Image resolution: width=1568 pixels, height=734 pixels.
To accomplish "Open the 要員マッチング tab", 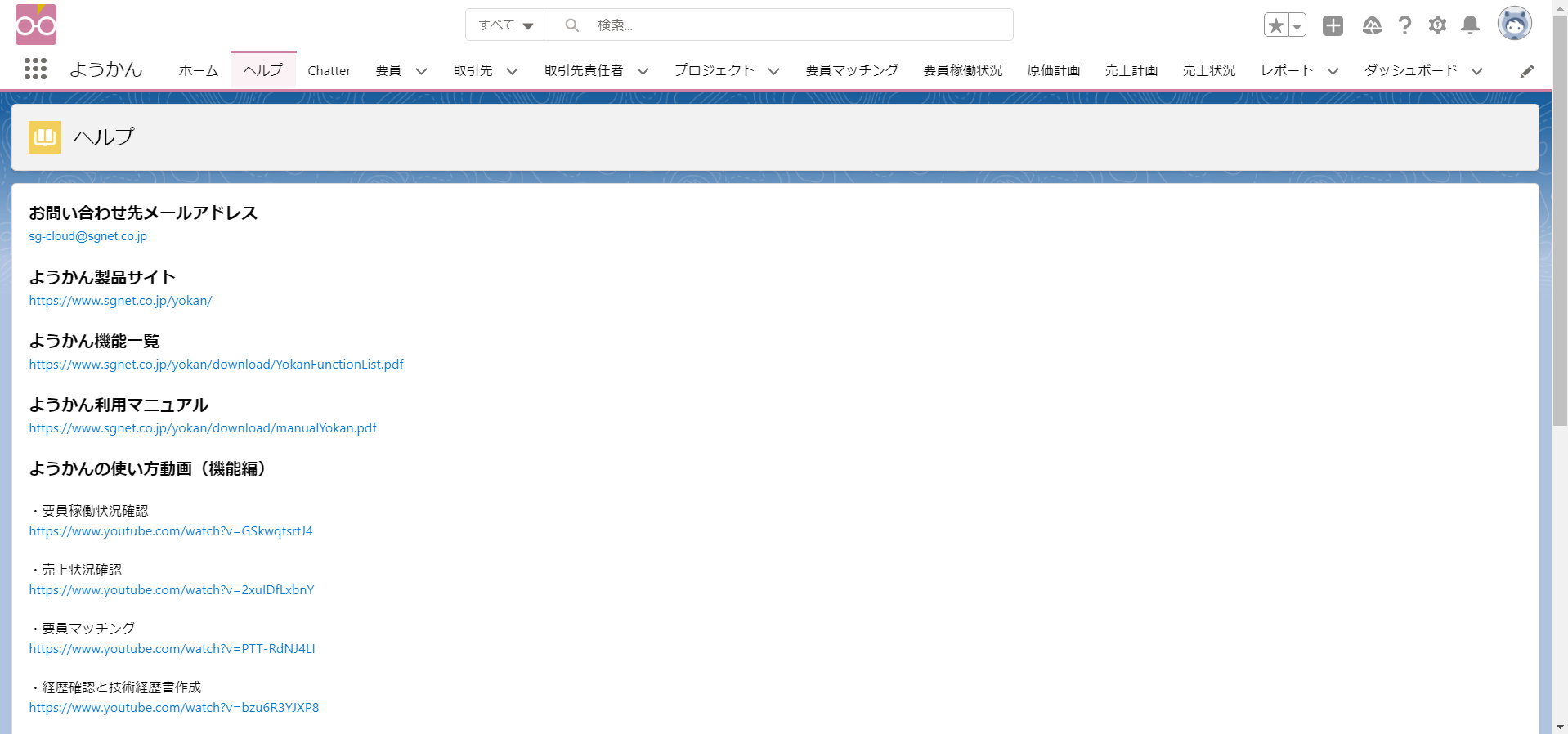I will click(x=852, y=70).
